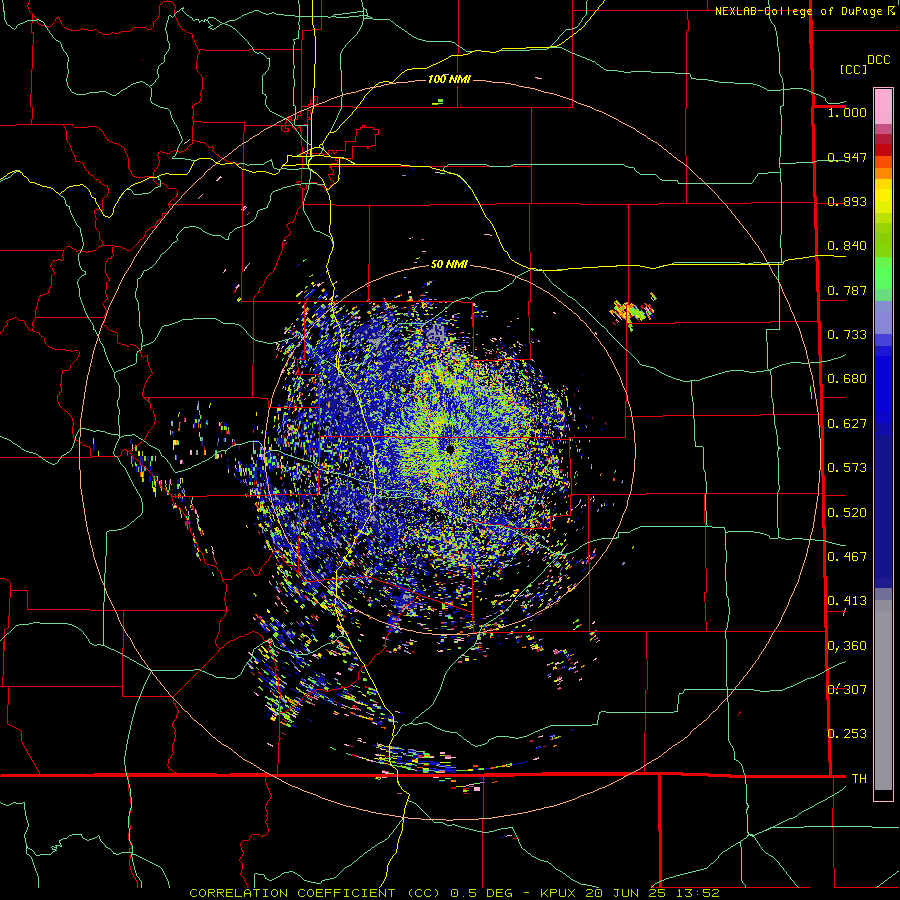
Task: Click the black radar site dot at center
Action: tap(450, 450)
